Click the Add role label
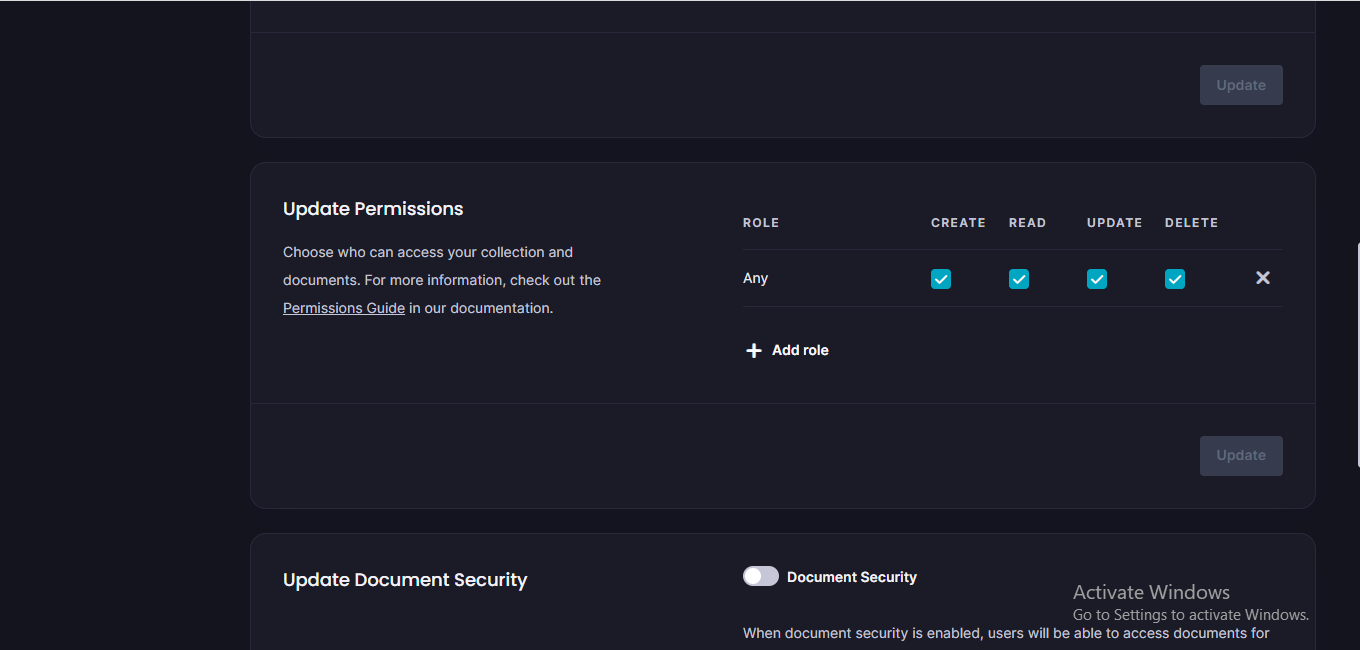 pos(800,350)
